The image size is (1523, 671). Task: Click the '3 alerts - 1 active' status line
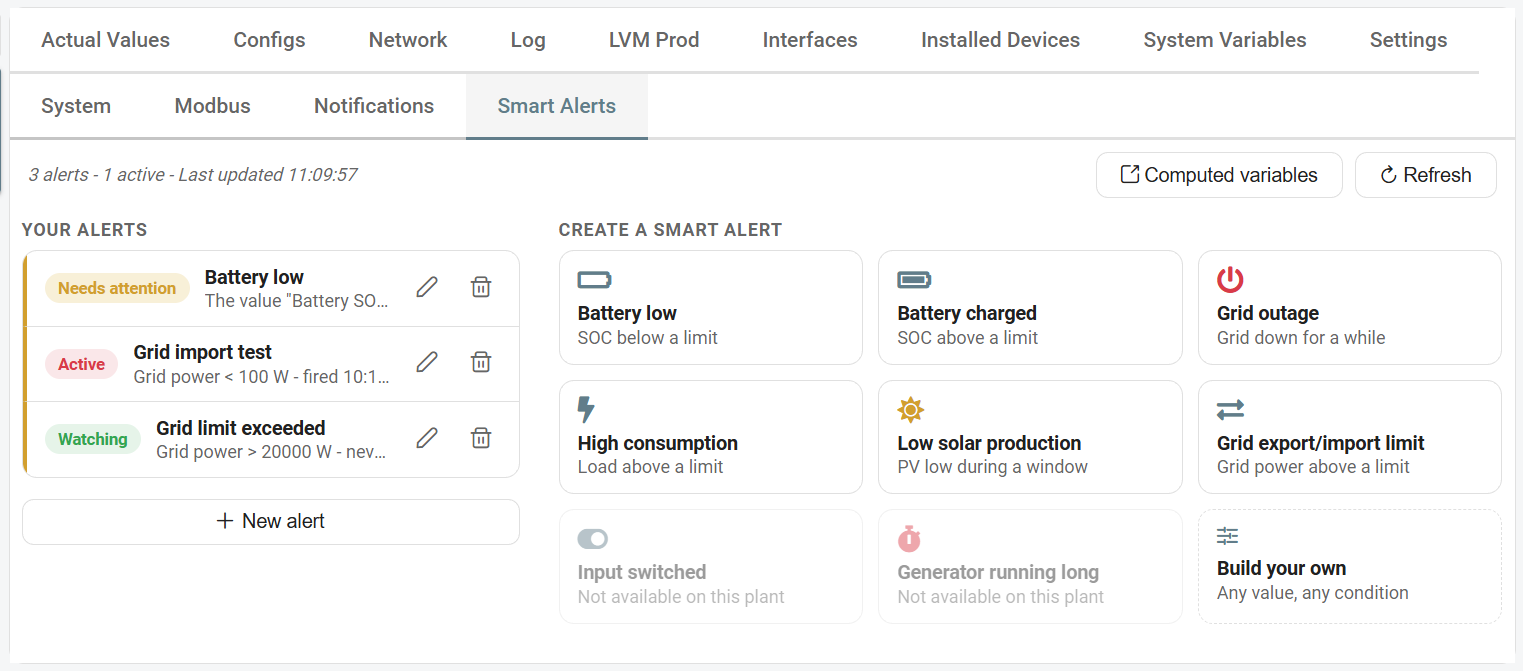[193, 175]
